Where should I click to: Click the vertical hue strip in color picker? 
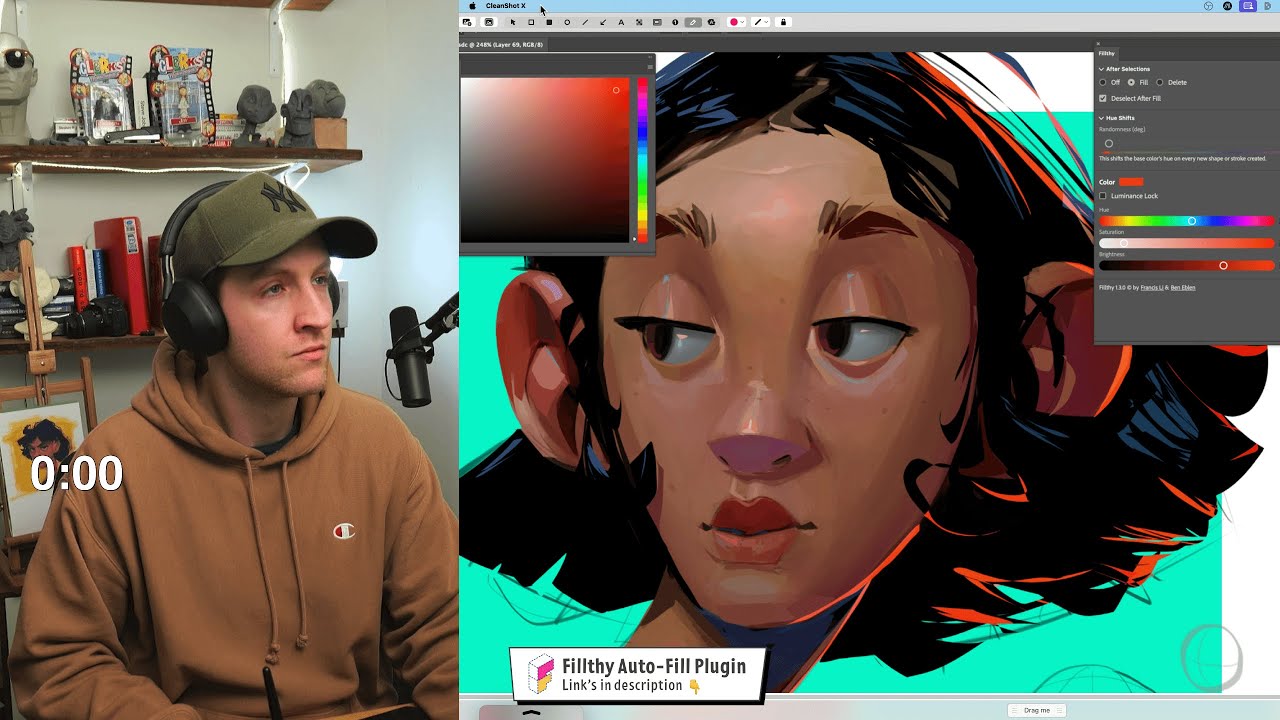point(642,160)
